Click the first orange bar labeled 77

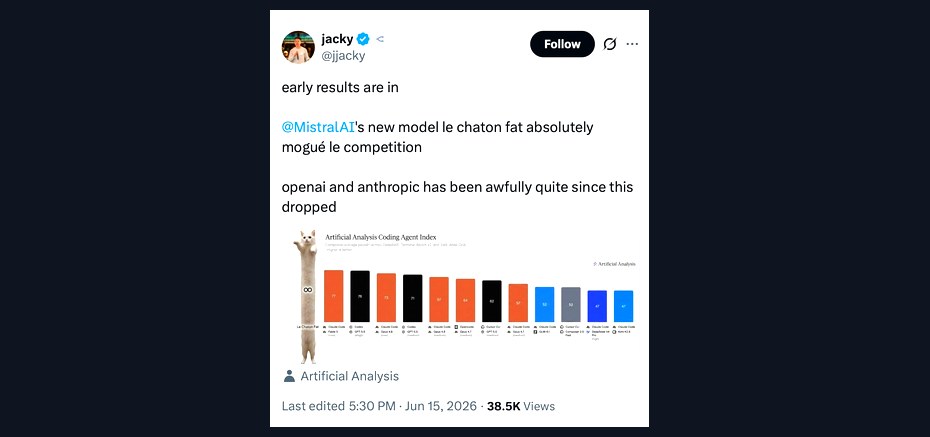coord(333,296)
